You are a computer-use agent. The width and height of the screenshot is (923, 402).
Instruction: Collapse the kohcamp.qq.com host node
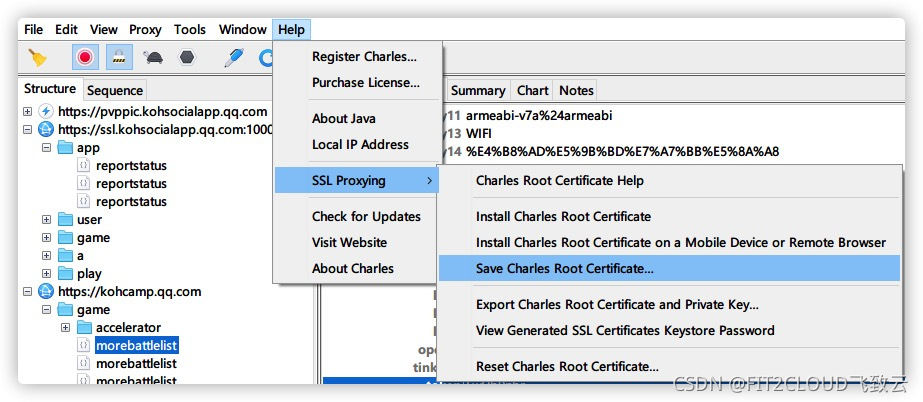coord(27,291)
